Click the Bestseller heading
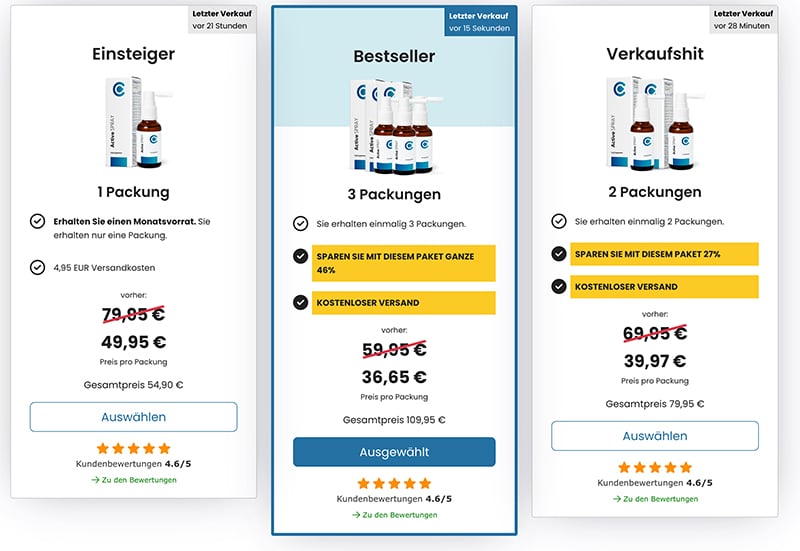Image resolution: width=800 pixels, height=551 pixels. click(x=394, y=56)
